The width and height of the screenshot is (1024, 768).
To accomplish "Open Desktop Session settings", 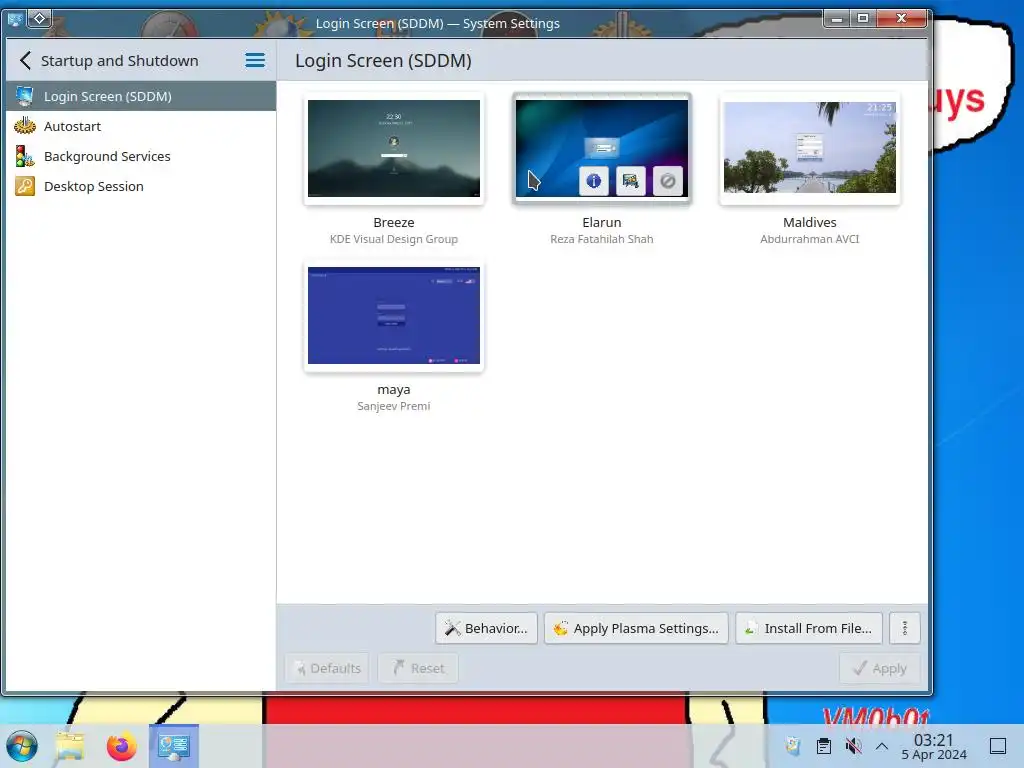I will click(x=140, y=186).
